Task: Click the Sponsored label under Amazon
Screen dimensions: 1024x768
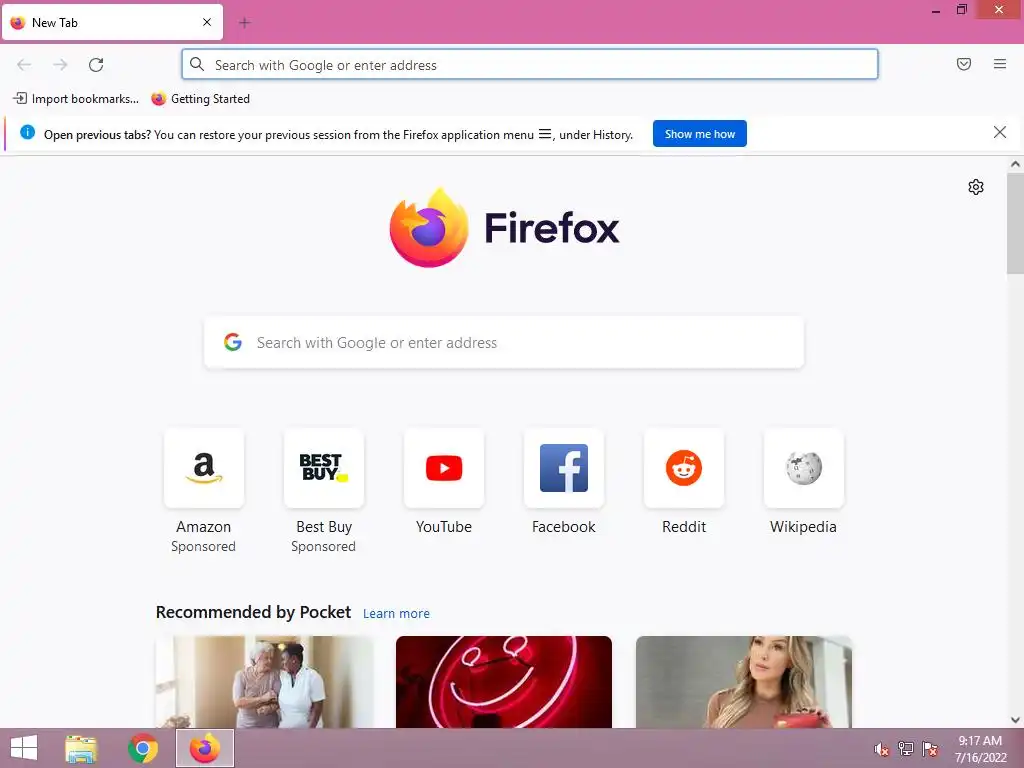Action: coord(203,547)
